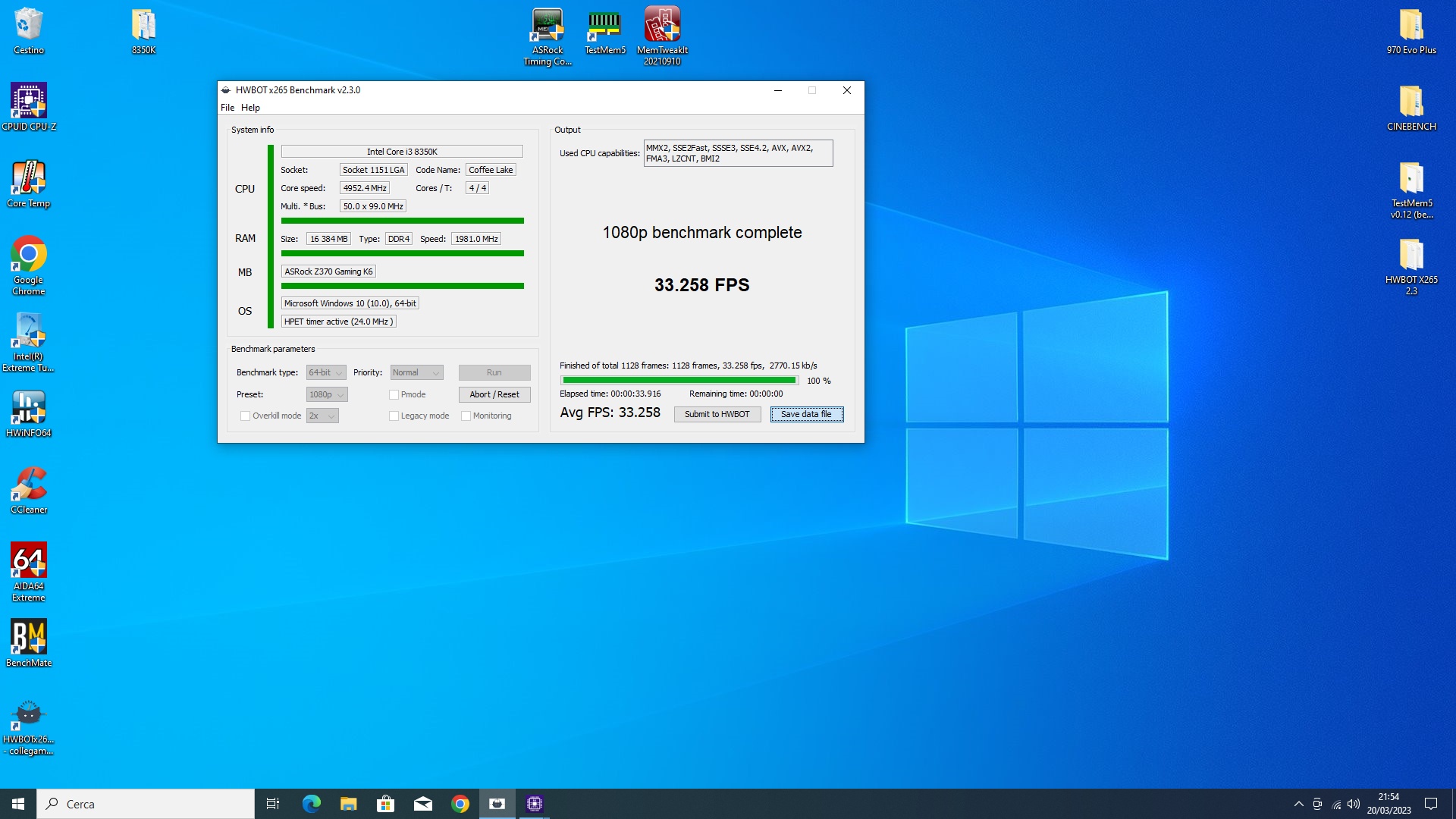Viewport: 1456px width, 819px height.
Task: Click the Microsoft Windows 10 OS field
Action: pyautogui.click(x=350, y=303)
